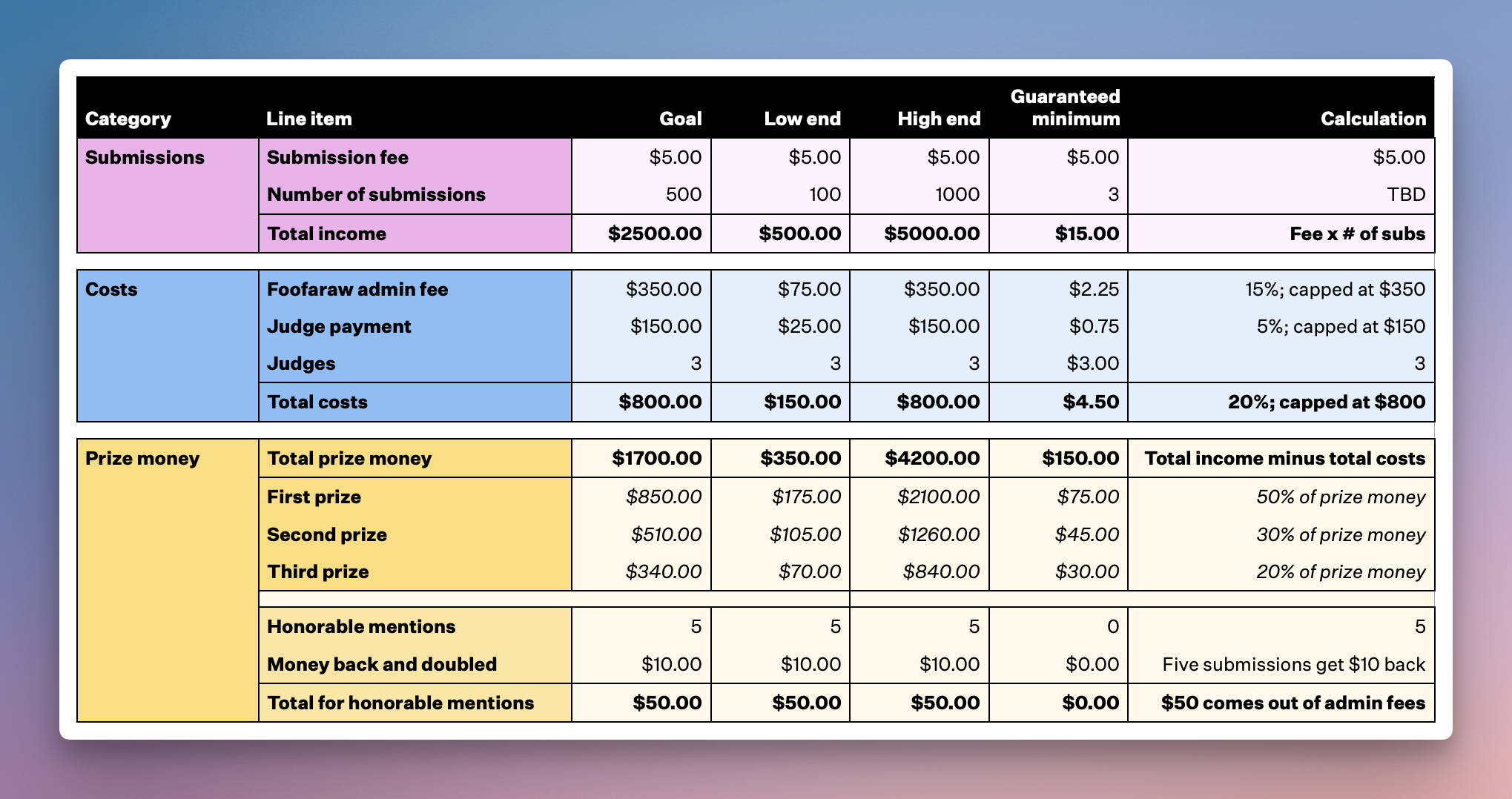Click the 'Fee x # of subs' calculation
Viewport: 1512px width, 799px height.
point(1357,233)
